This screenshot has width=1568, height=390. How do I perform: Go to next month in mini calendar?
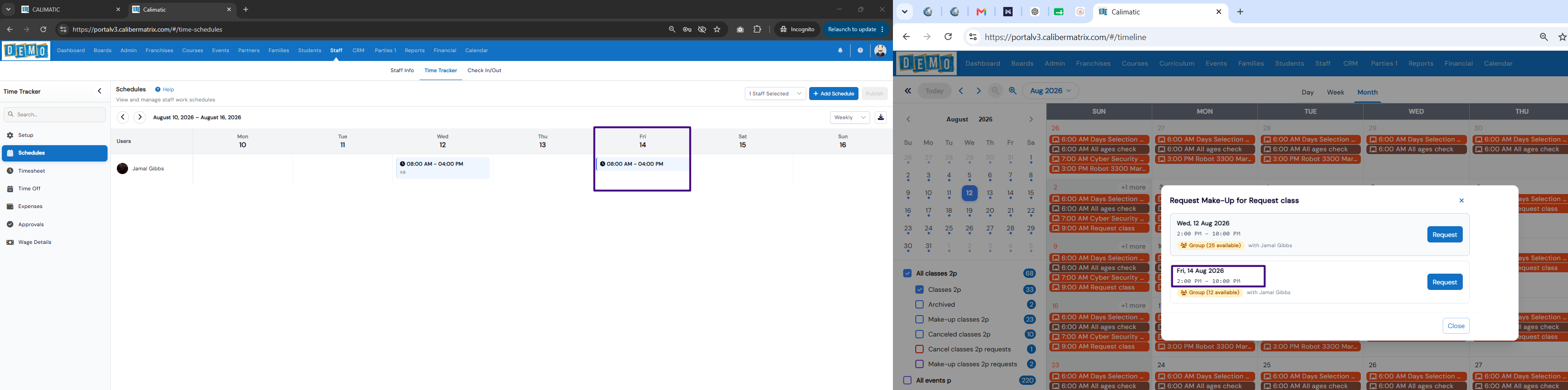[1031, 119]
